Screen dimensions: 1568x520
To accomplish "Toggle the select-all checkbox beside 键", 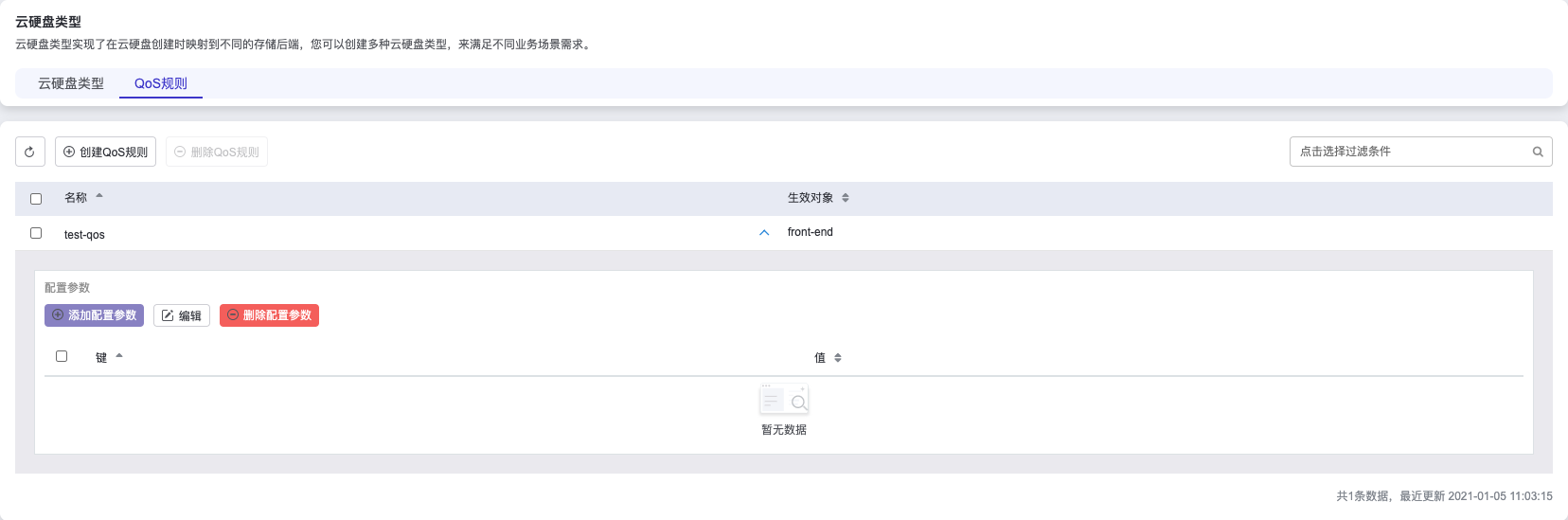I will 62,356.
